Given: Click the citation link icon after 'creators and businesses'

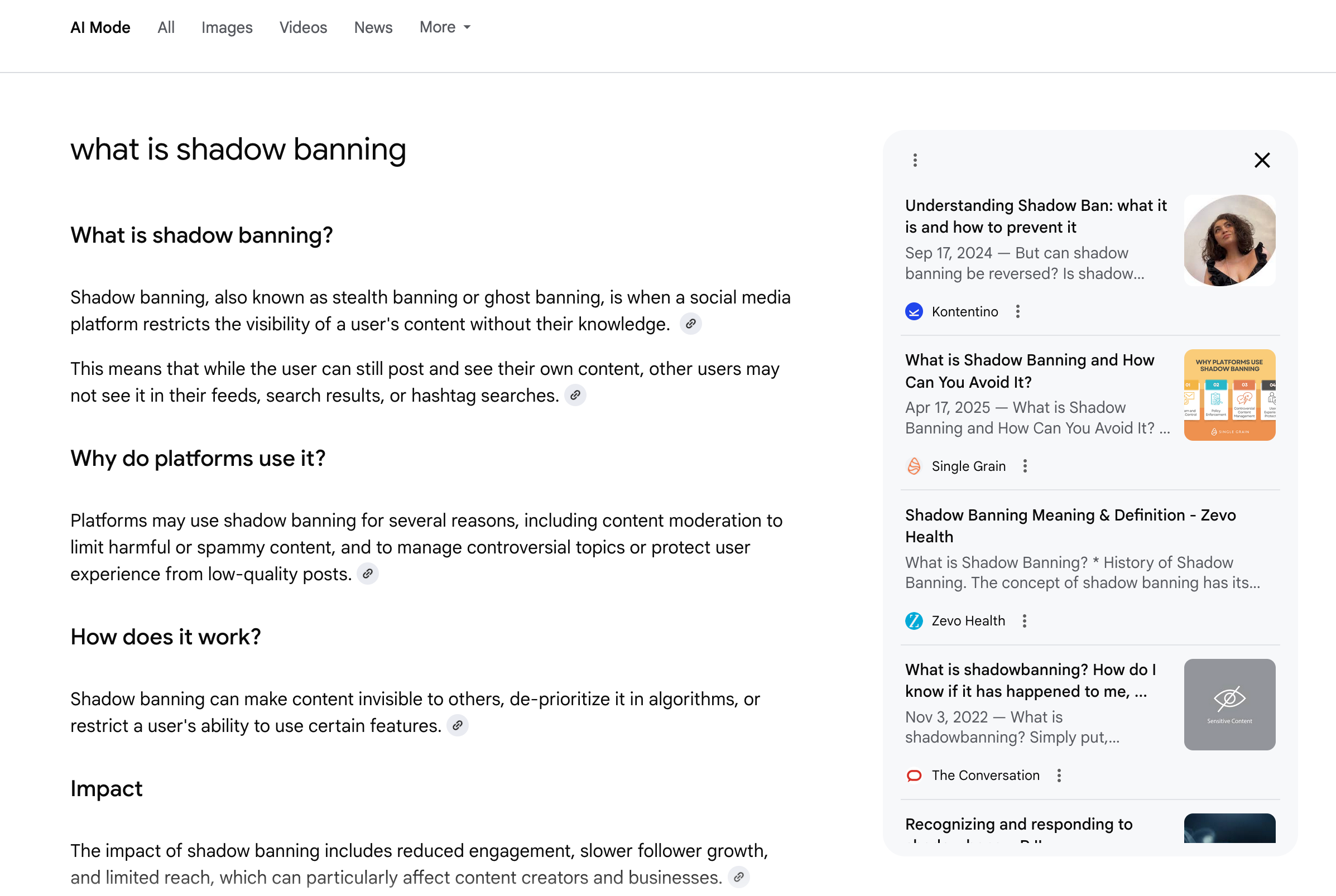Looking at the screenshot, I should 738,877.
